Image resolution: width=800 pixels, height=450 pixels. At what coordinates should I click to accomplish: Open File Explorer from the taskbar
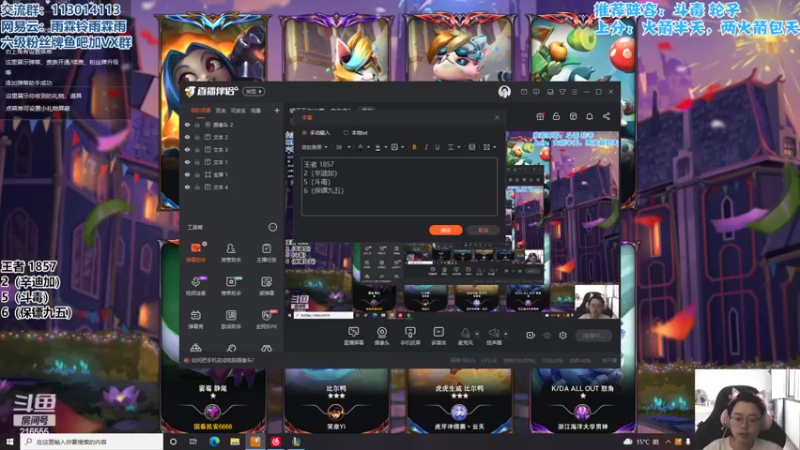235,441
